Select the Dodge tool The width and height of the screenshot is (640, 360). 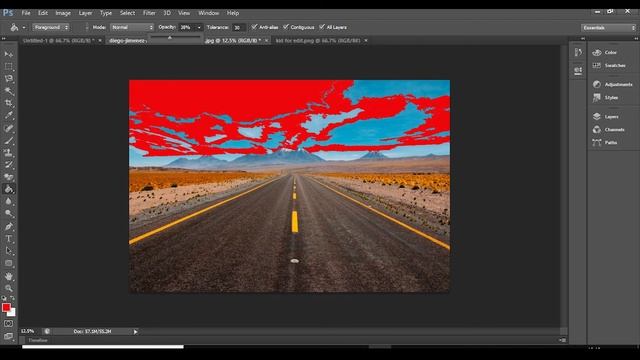pos(9,213)
